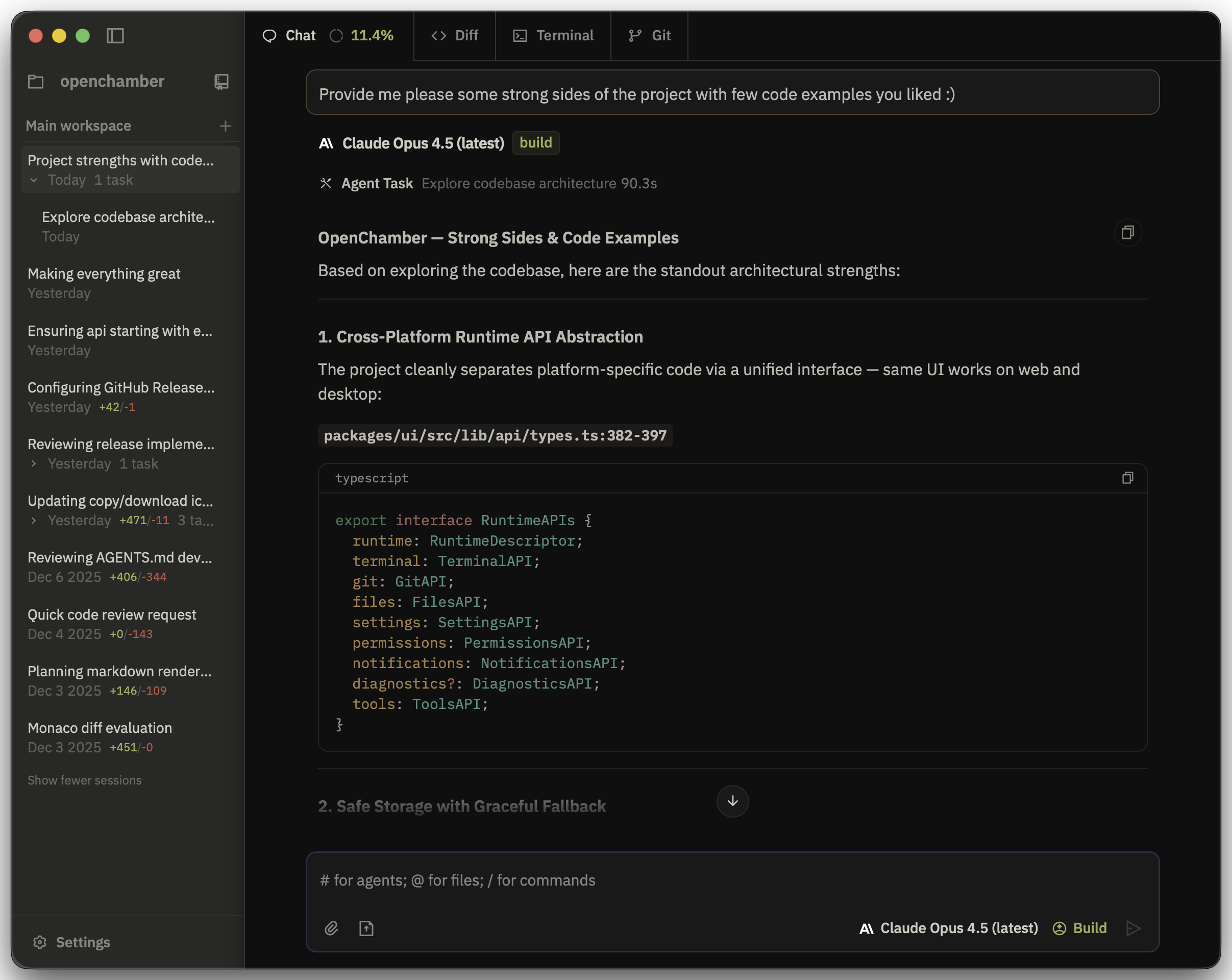Click the Anthropic logo in composer footer

(866, 928)
